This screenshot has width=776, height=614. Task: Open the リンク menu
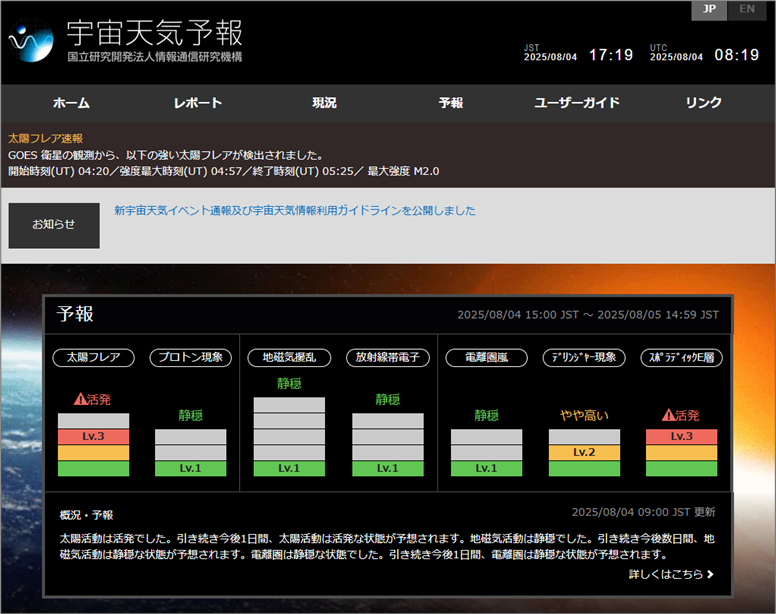(x=704, y=103)
